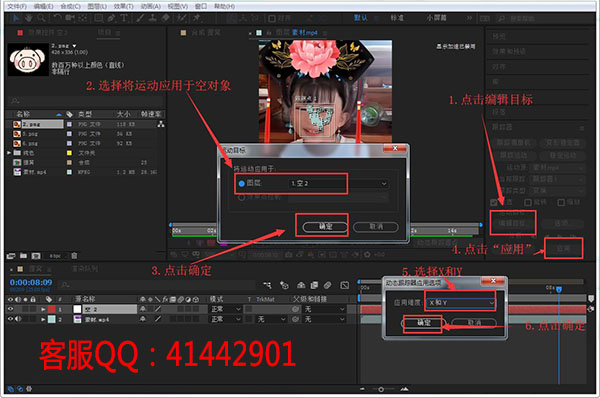Hide layer 1 using eye icon
The width and height of the screenshot is (600, 398).
click(x=10, y=309)
